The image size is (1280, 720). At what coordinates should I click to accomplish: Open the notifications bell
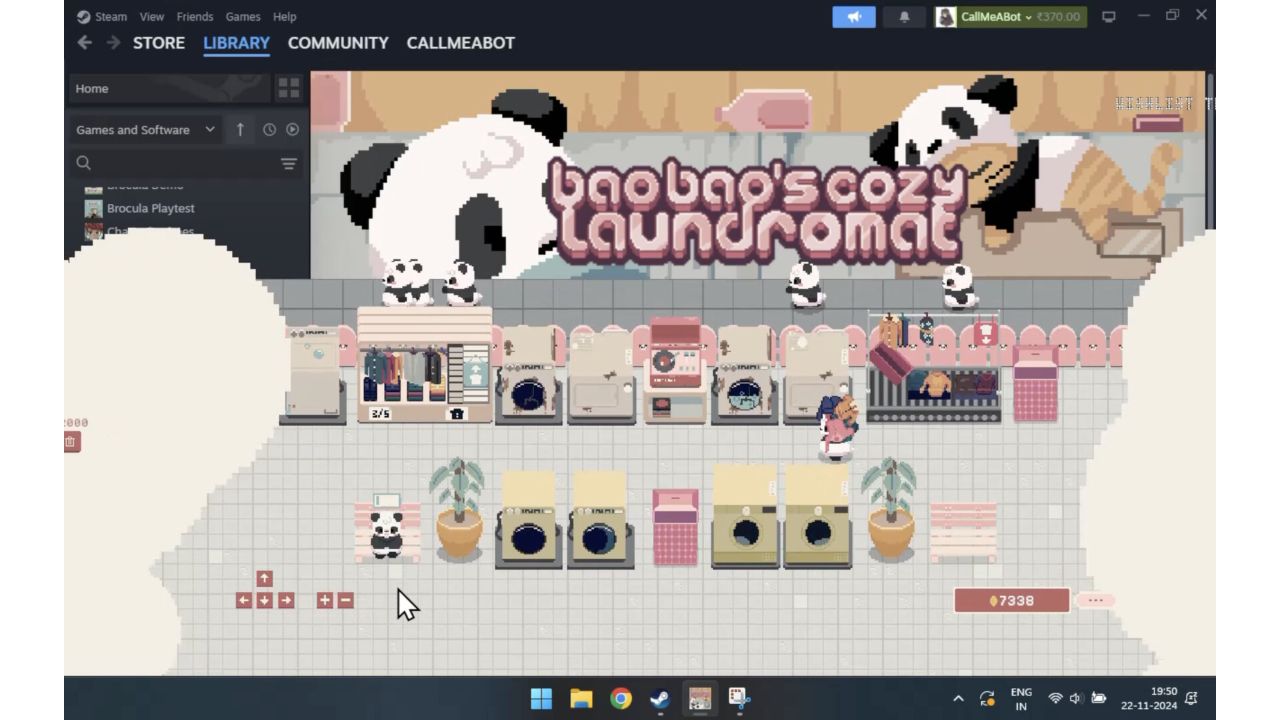pyautogui.click(x=904, y=17)
